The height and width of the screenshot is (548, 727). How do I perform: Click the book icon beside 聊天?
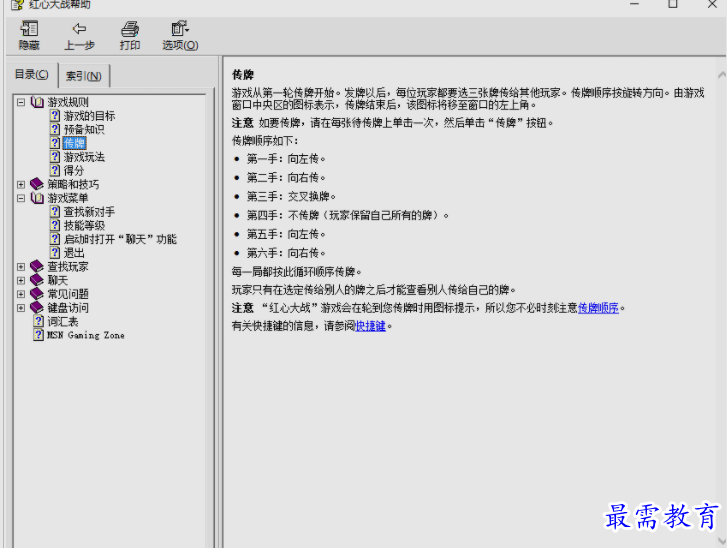pos(37,280)
